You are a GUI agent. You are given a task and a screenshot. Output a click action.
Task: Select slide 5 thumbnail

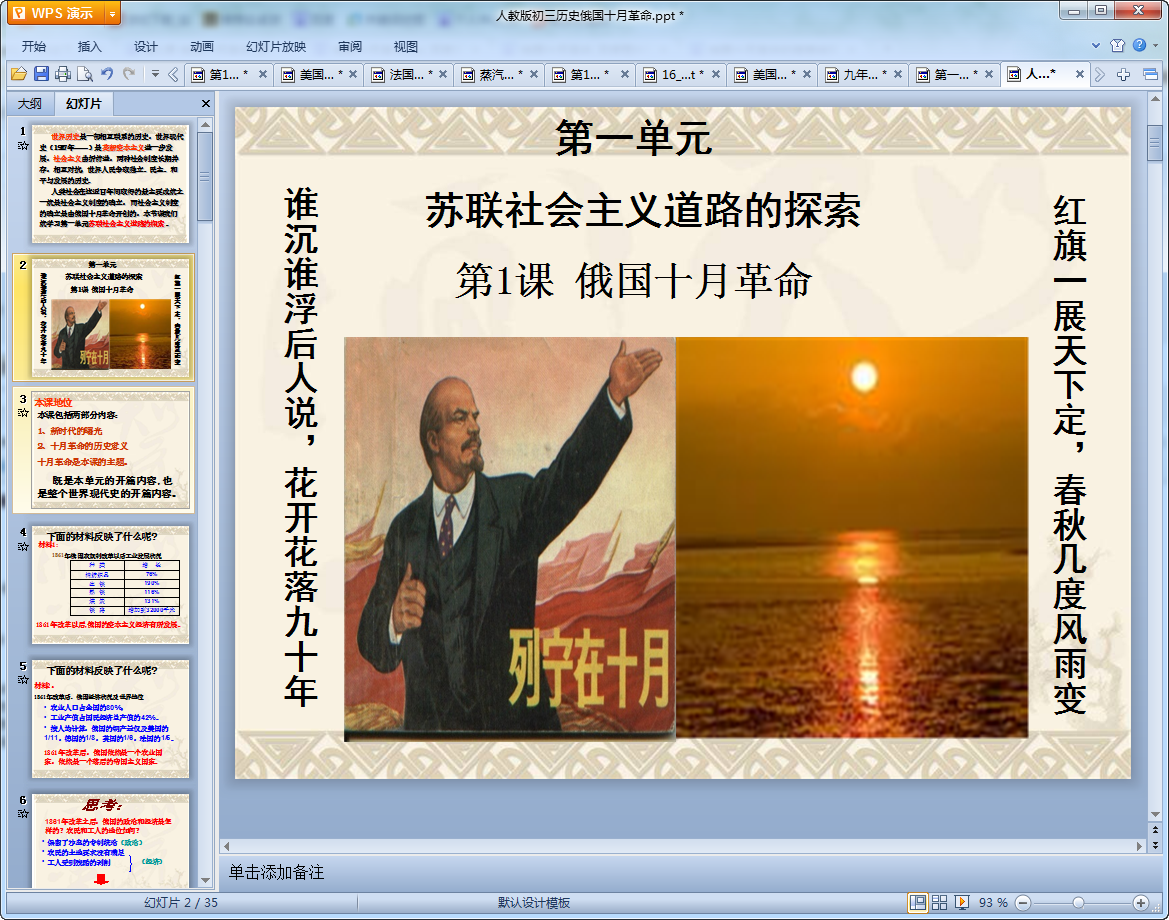pyautogui.click(x=110, y=718)
